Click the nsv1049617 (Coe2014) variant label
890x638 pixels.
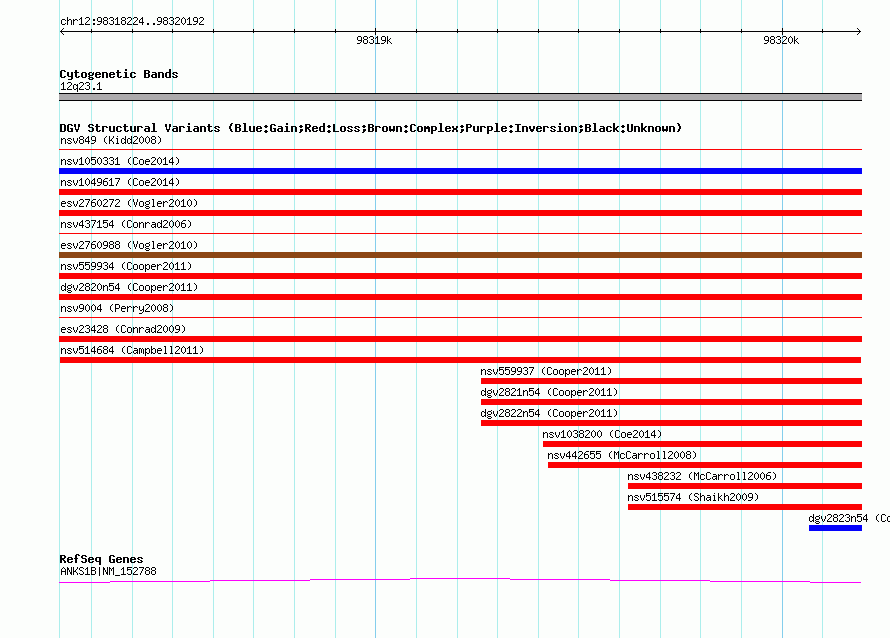point(120,182)
